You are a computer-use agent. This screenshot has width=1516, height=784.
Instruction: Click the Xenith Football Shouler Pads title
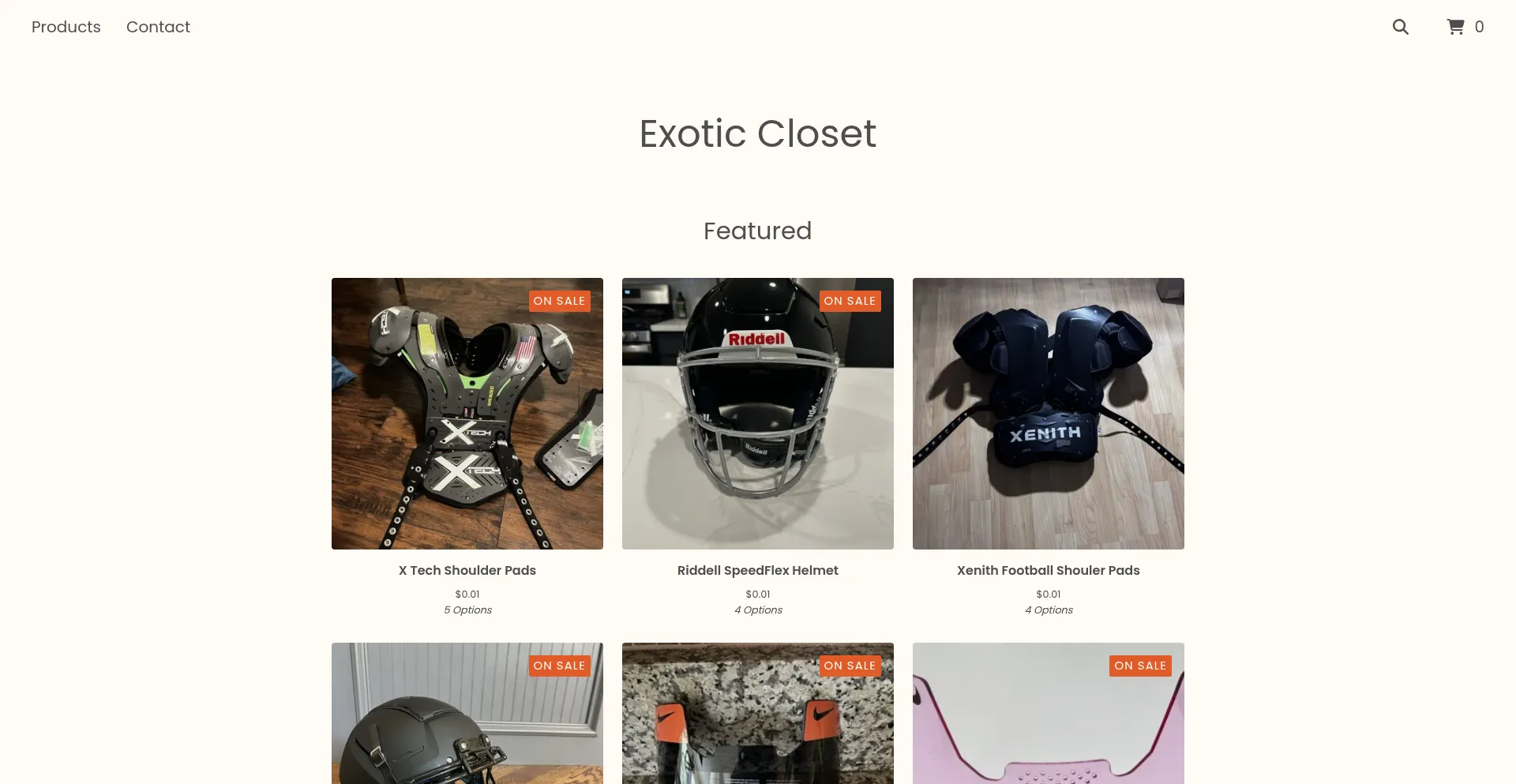(1049, 570)
